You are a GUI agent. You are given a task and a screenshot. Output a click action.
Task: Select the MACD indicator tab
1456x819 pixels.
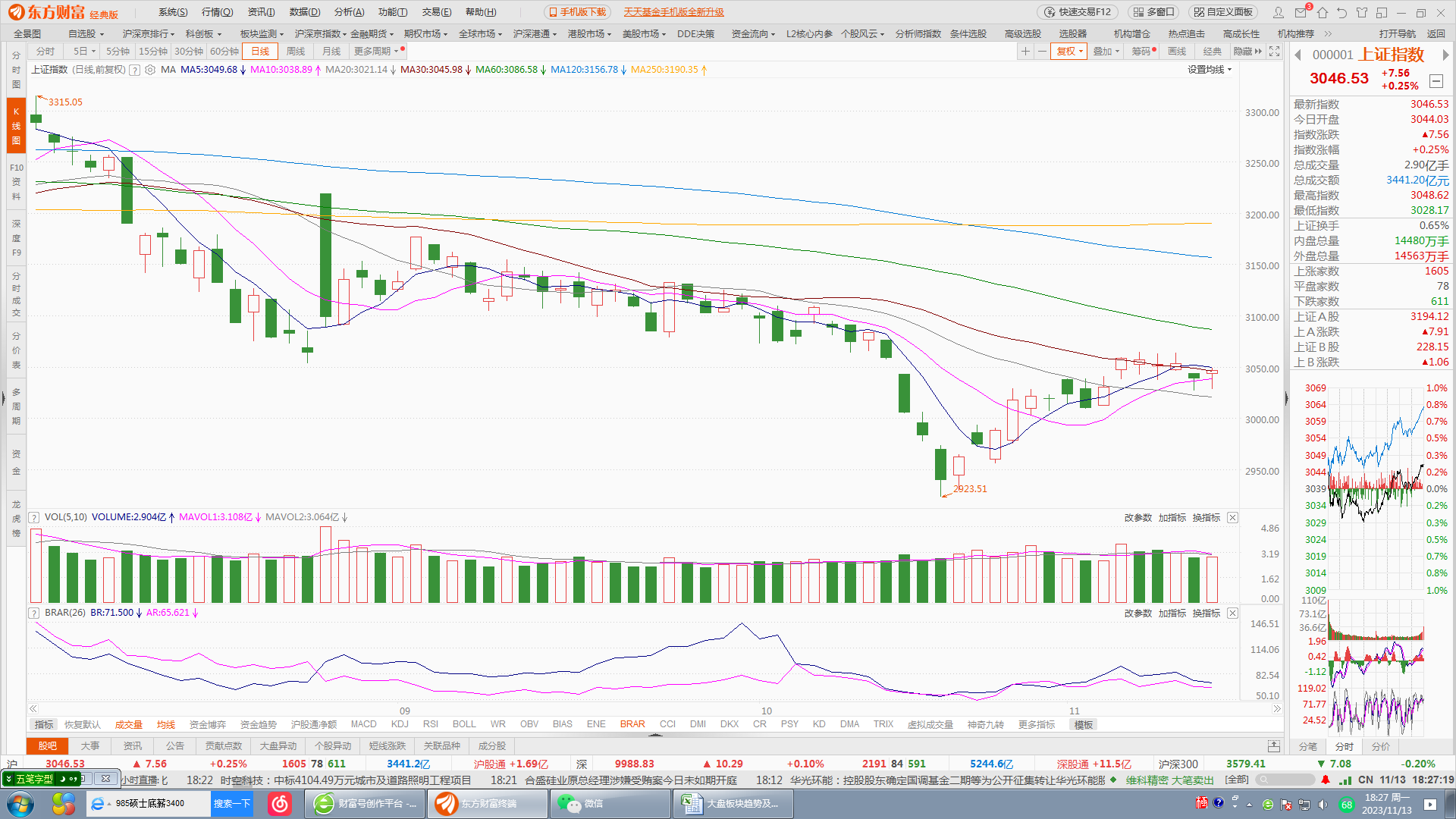tap(363, 724)
